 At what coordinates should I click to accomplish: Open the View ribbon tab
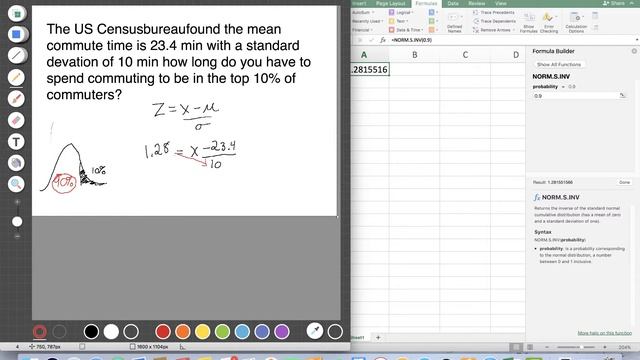coord(500,3)
